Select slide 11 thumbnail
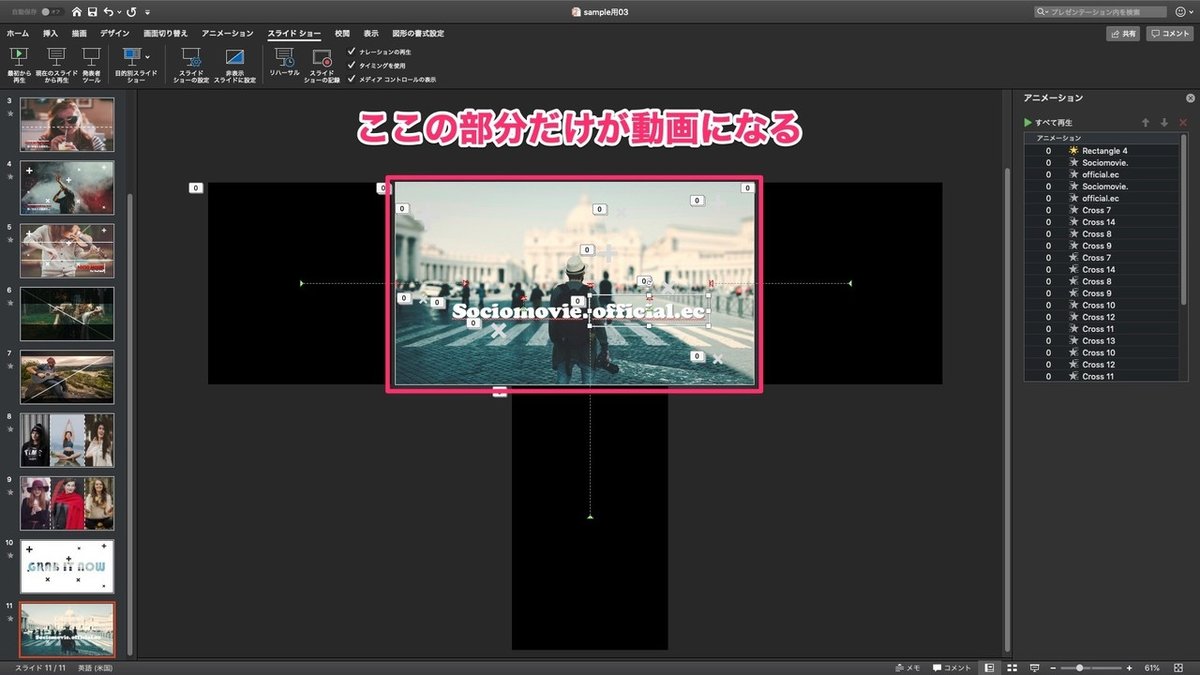Image resolution: width=1200 pixels, height=675 pixels. pos(67,629)
